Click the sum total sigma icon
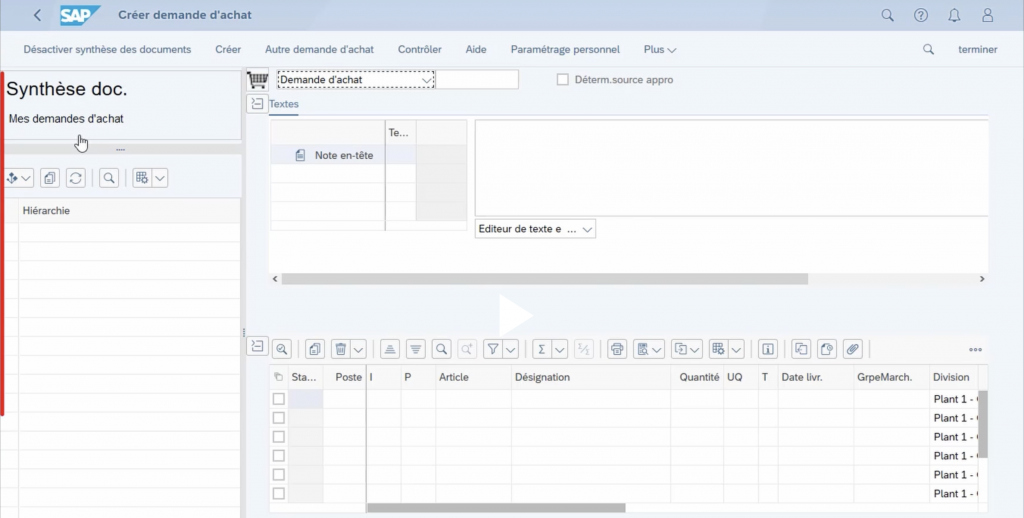Screen dimensions: 1024x518 [x=542, y=349]
